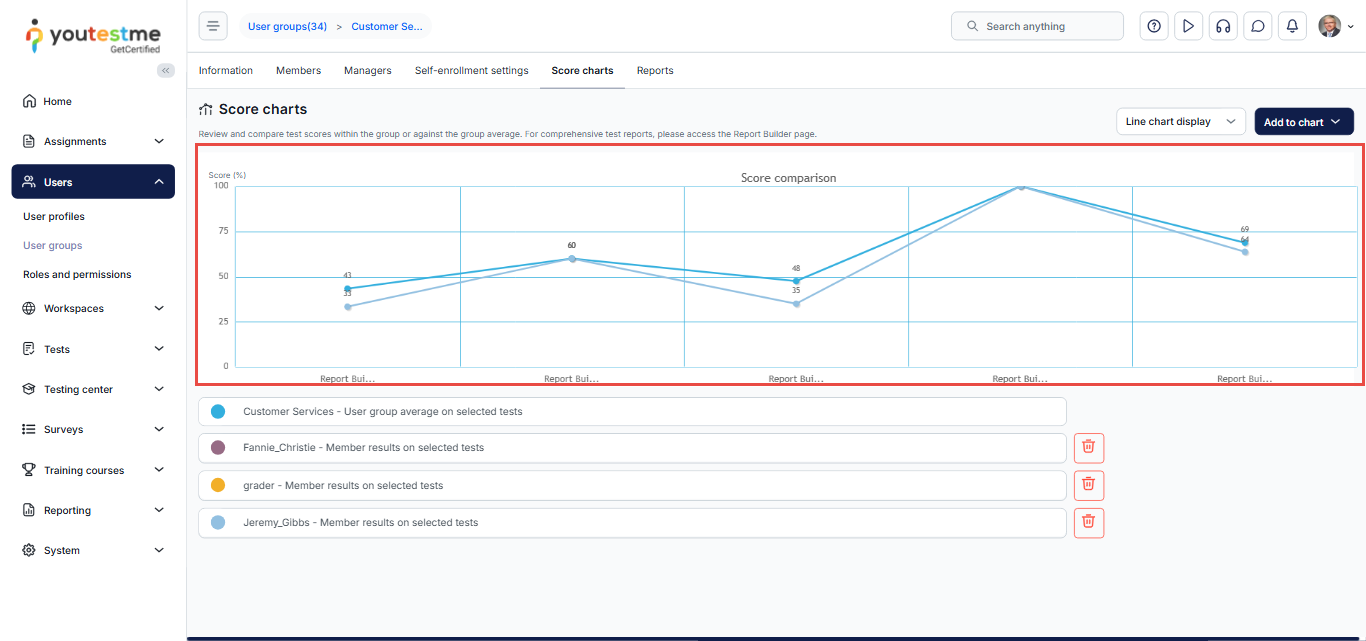
Task: Click the Search anything field
Action: coord(1037,26)
